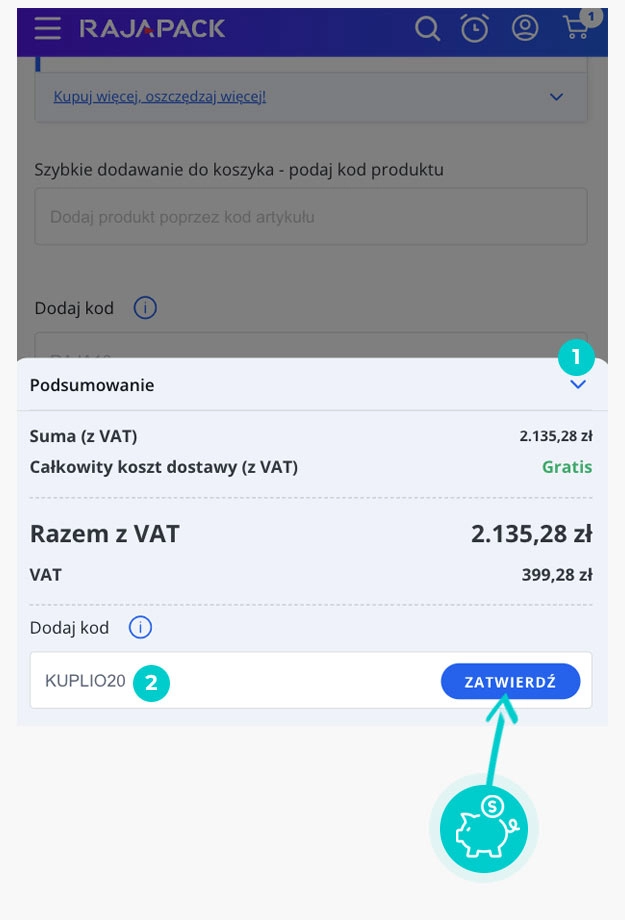Image resolution: width=625 pixels, height=920 pixels.
Task: Click the RAJAPACK logo
Action: click(152, 29)
